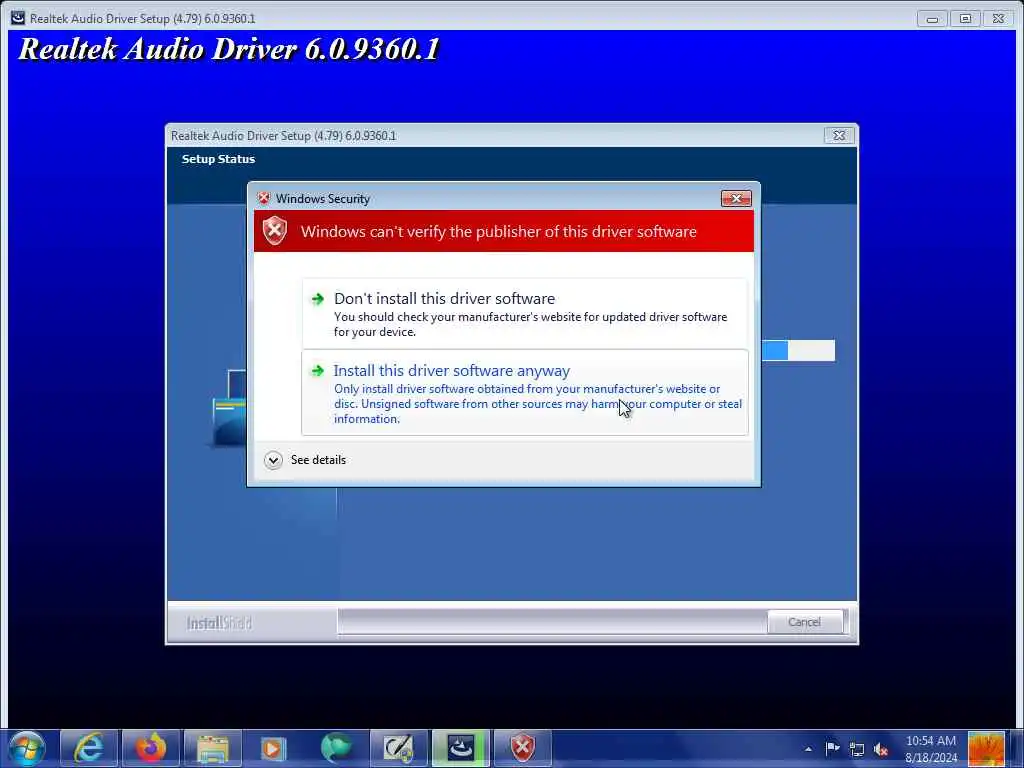The height and width of the screenshot is (768, 1024).
Task: Show hidden tray icons arrow
Action: pyautogui.click(x=808, y=749)
